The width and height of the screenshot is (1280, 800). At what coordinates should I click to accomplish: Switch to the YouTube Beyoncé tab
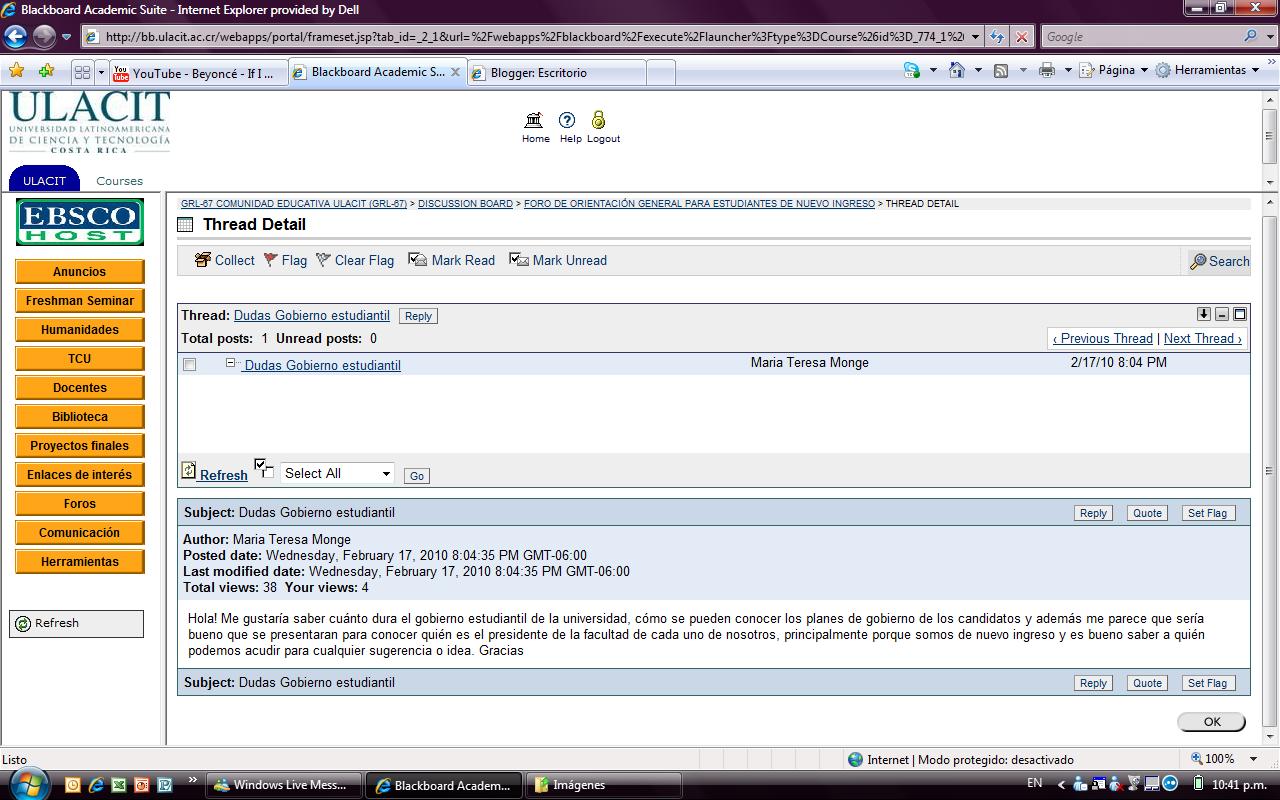tap(197, 73)
